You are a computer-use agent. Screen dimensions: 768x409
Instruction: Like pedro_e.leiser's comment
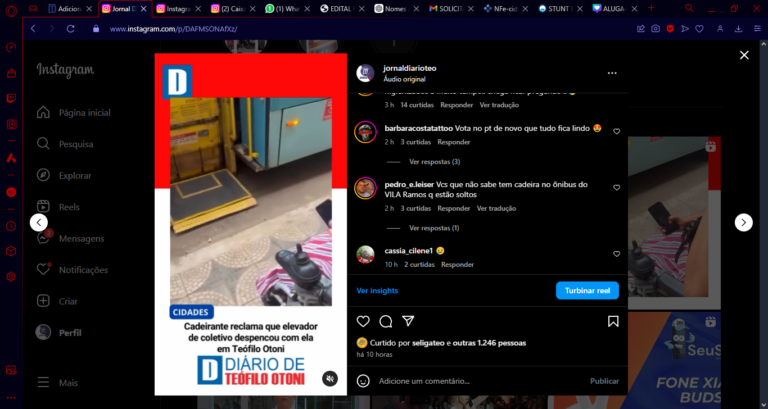click(617, 188)
